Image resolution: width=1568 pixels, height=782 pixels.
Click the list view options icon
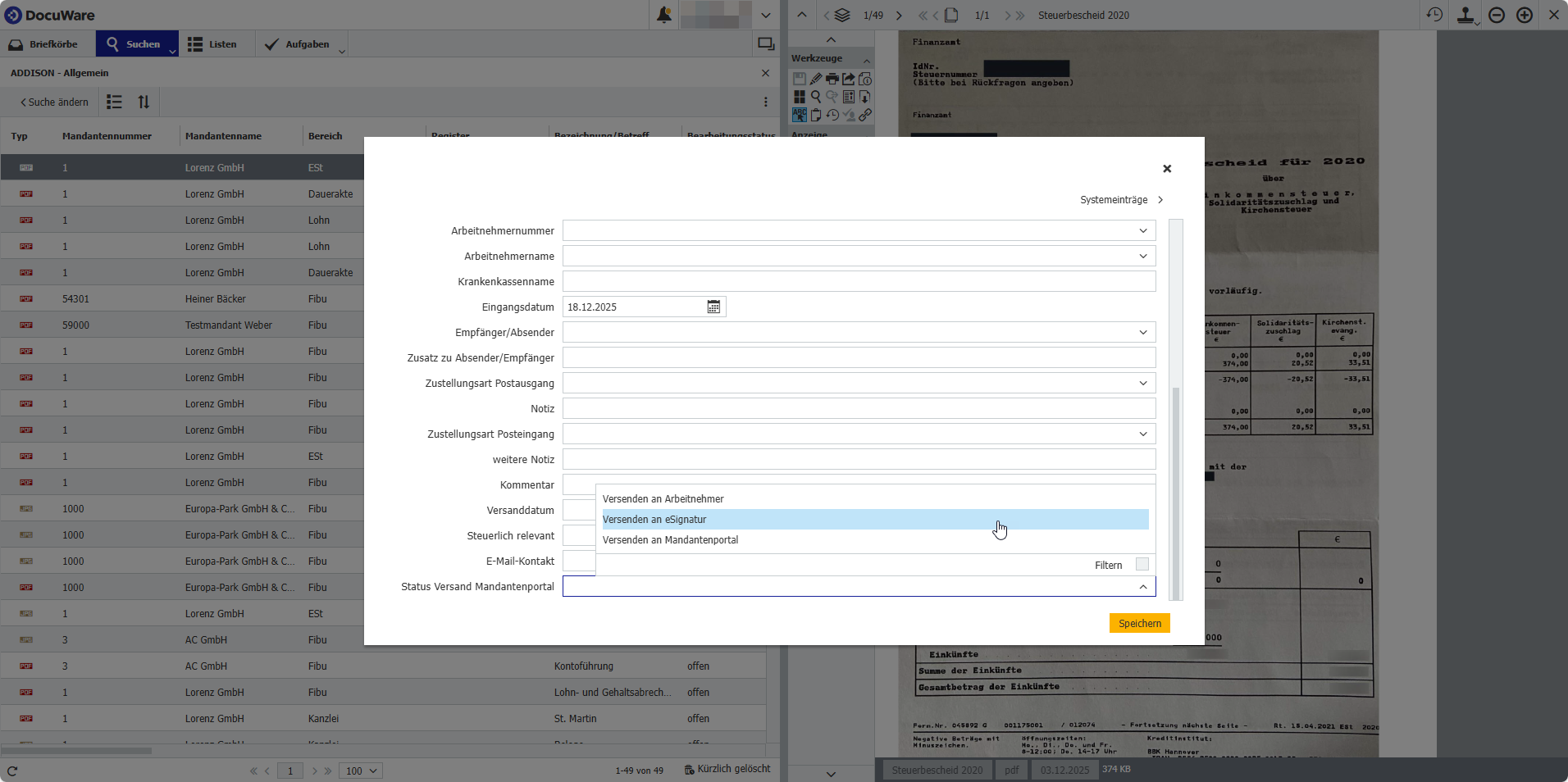pos(114,102)
